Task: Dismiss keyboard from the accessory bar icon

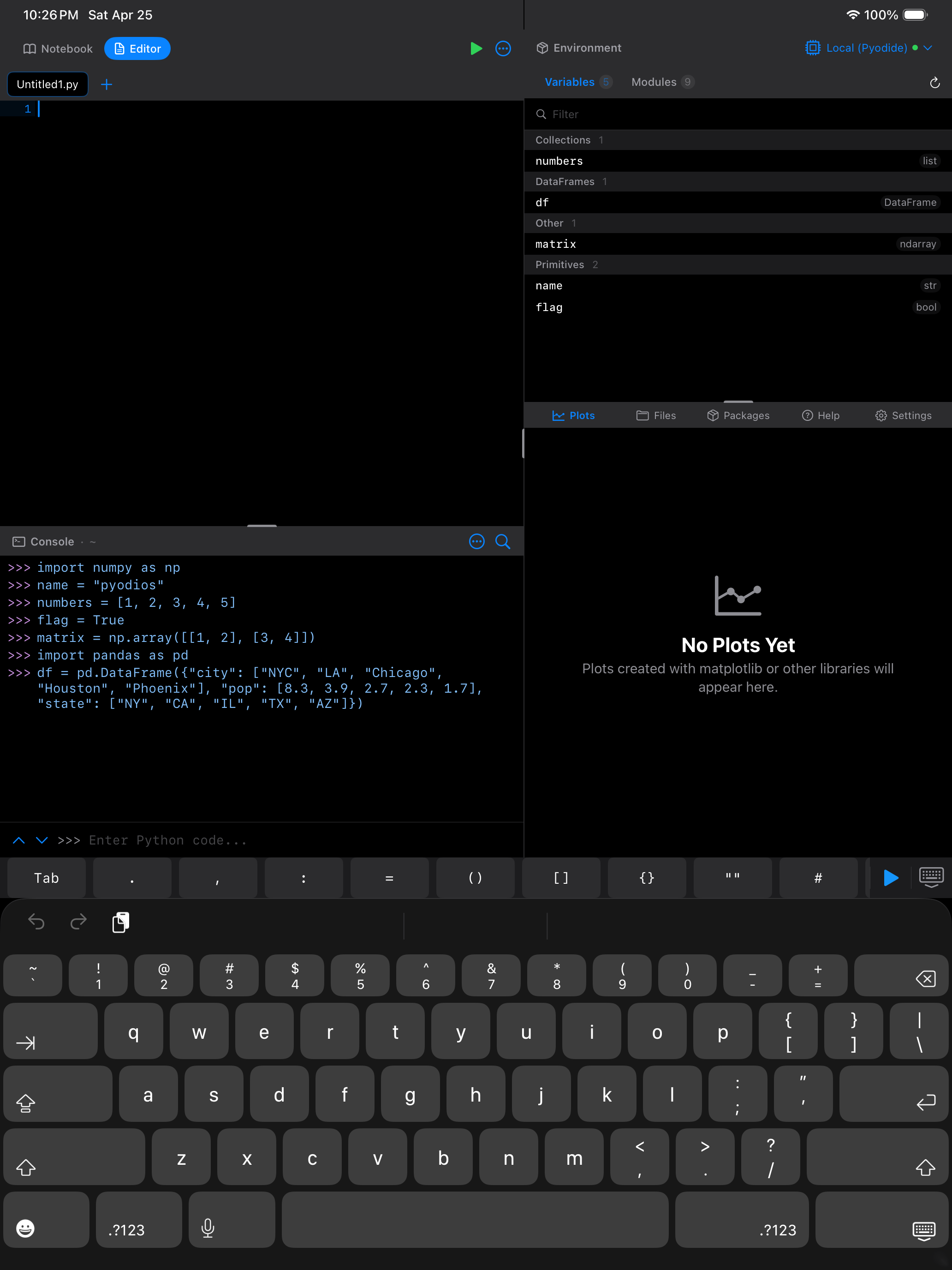Action: pos(931,878)
